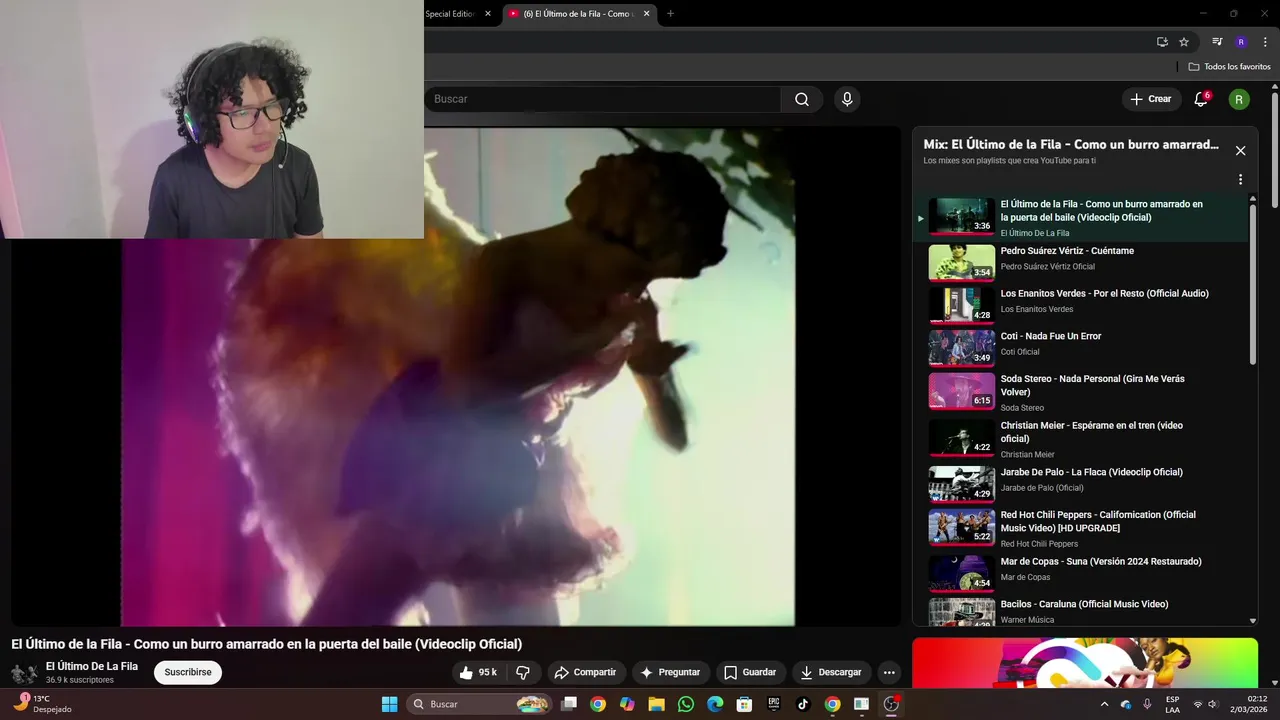Open YouTube notifications bell

[x=1201, y=99]
